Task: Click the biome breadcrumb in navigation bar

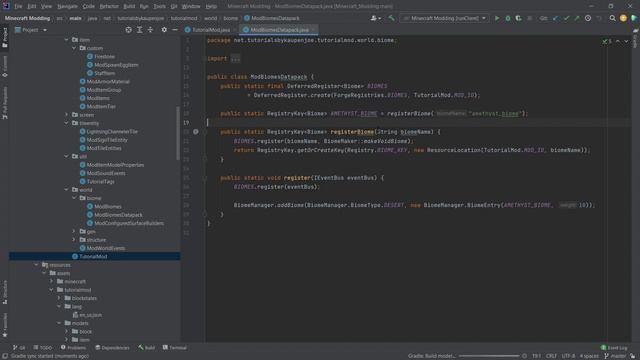Action: (x=231, y=18)
